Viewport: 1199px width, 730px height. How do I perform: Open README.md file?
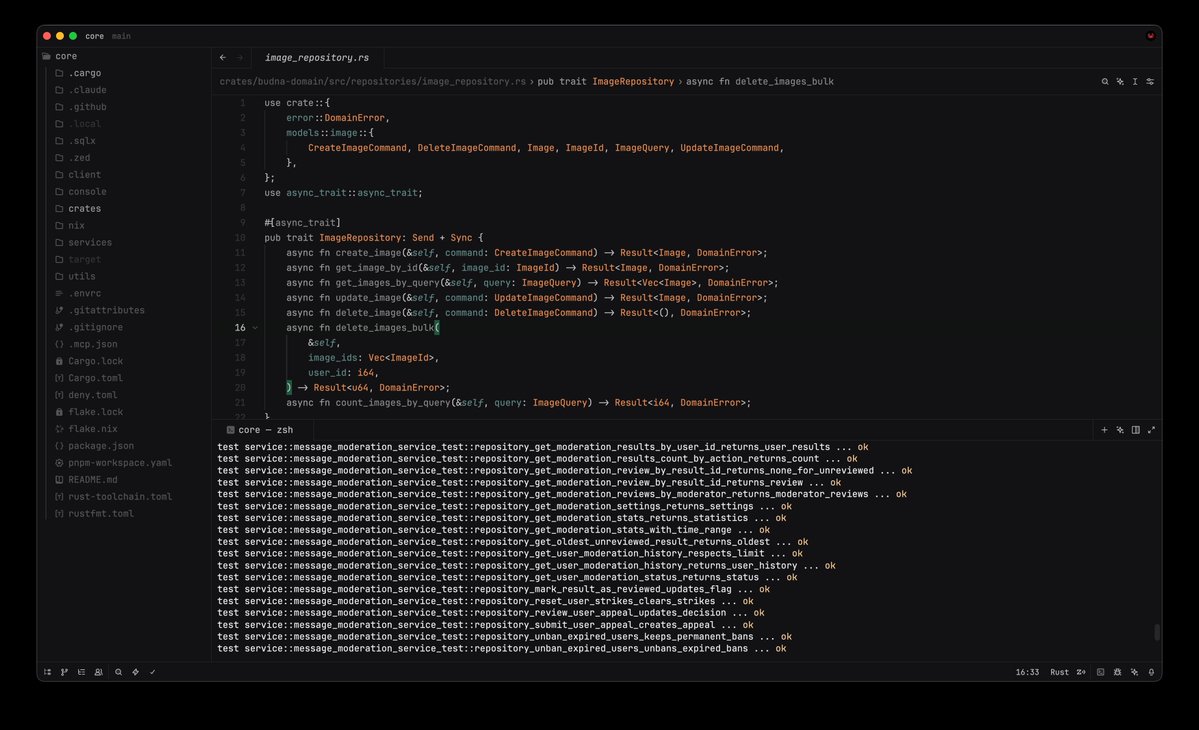point(93,479)
